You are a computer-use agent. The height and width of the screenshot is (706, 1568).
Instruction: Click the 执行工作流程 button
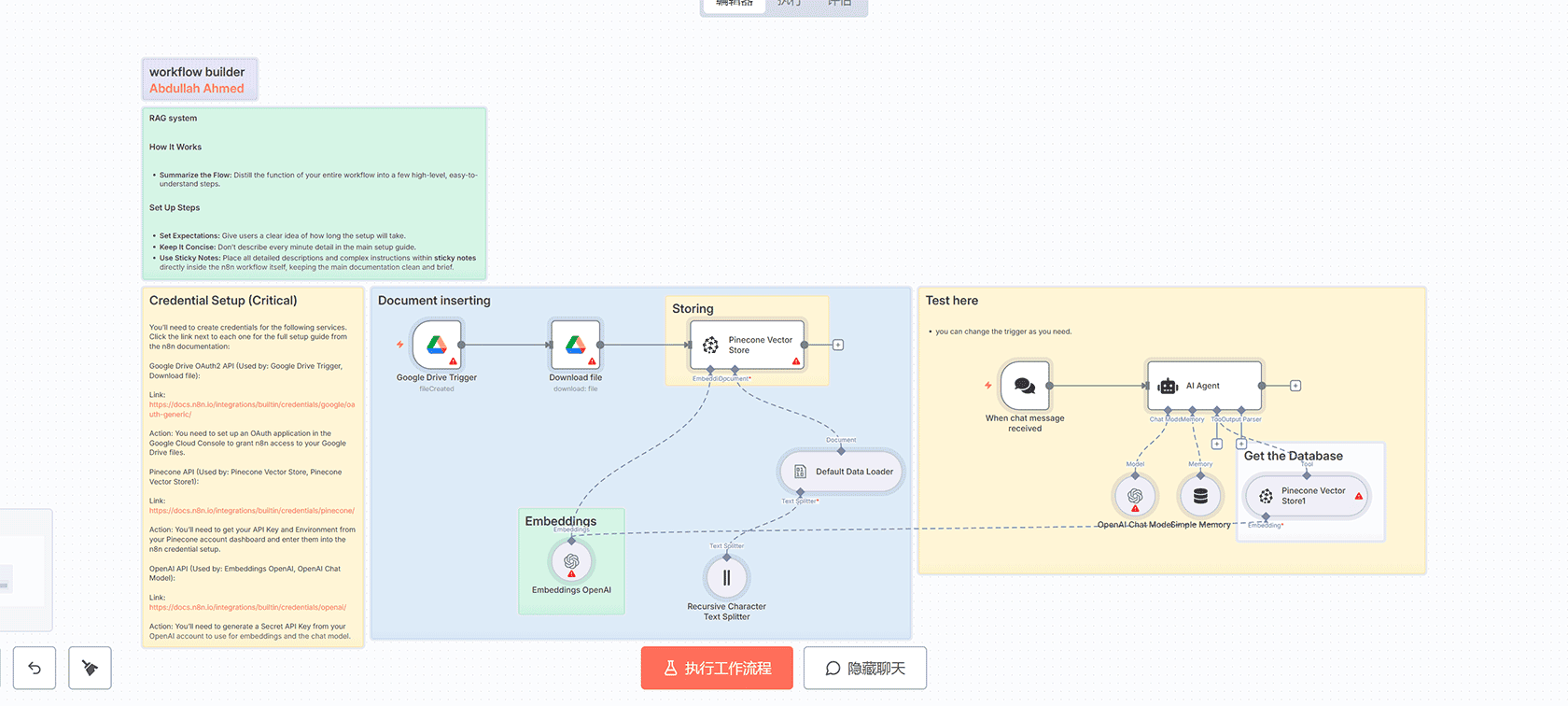click(x=717, y=668)
